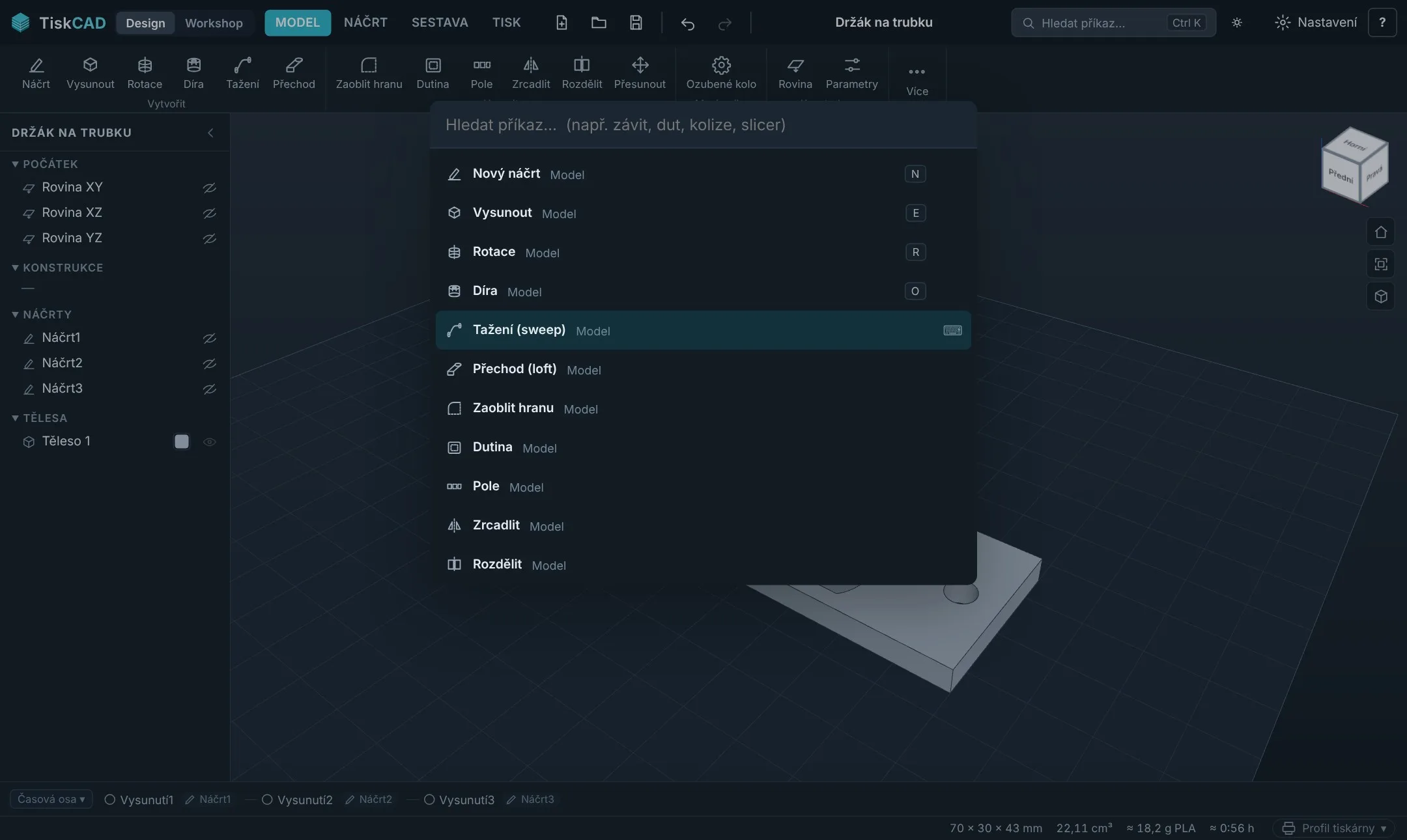Click the home view icon near view cube
Image resolution: width=1407 pixels, height=840 pixels.
[1380, 232]
